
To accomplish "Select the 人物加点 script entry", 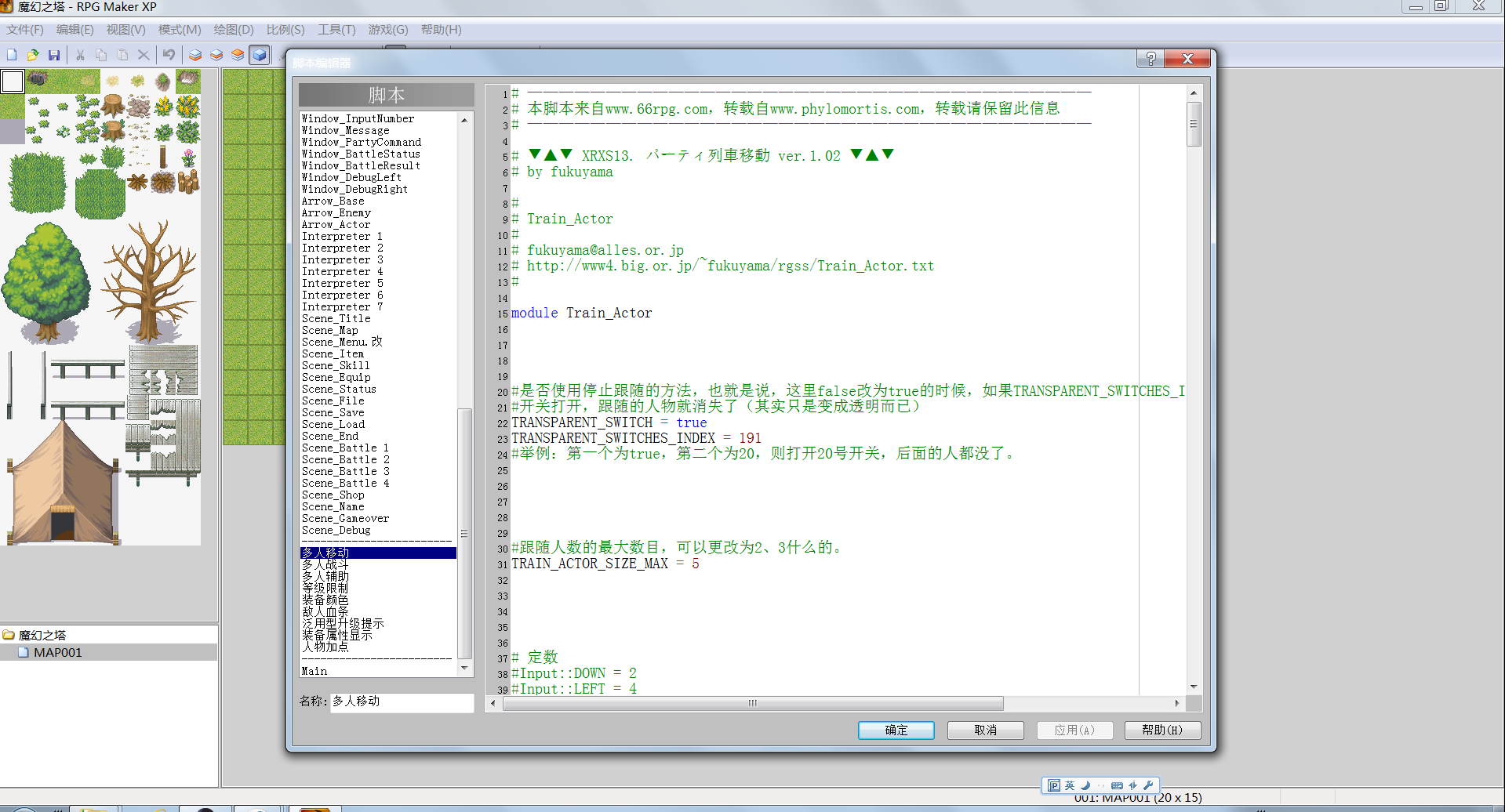I will pyautogui.click(x=325, y=647).
